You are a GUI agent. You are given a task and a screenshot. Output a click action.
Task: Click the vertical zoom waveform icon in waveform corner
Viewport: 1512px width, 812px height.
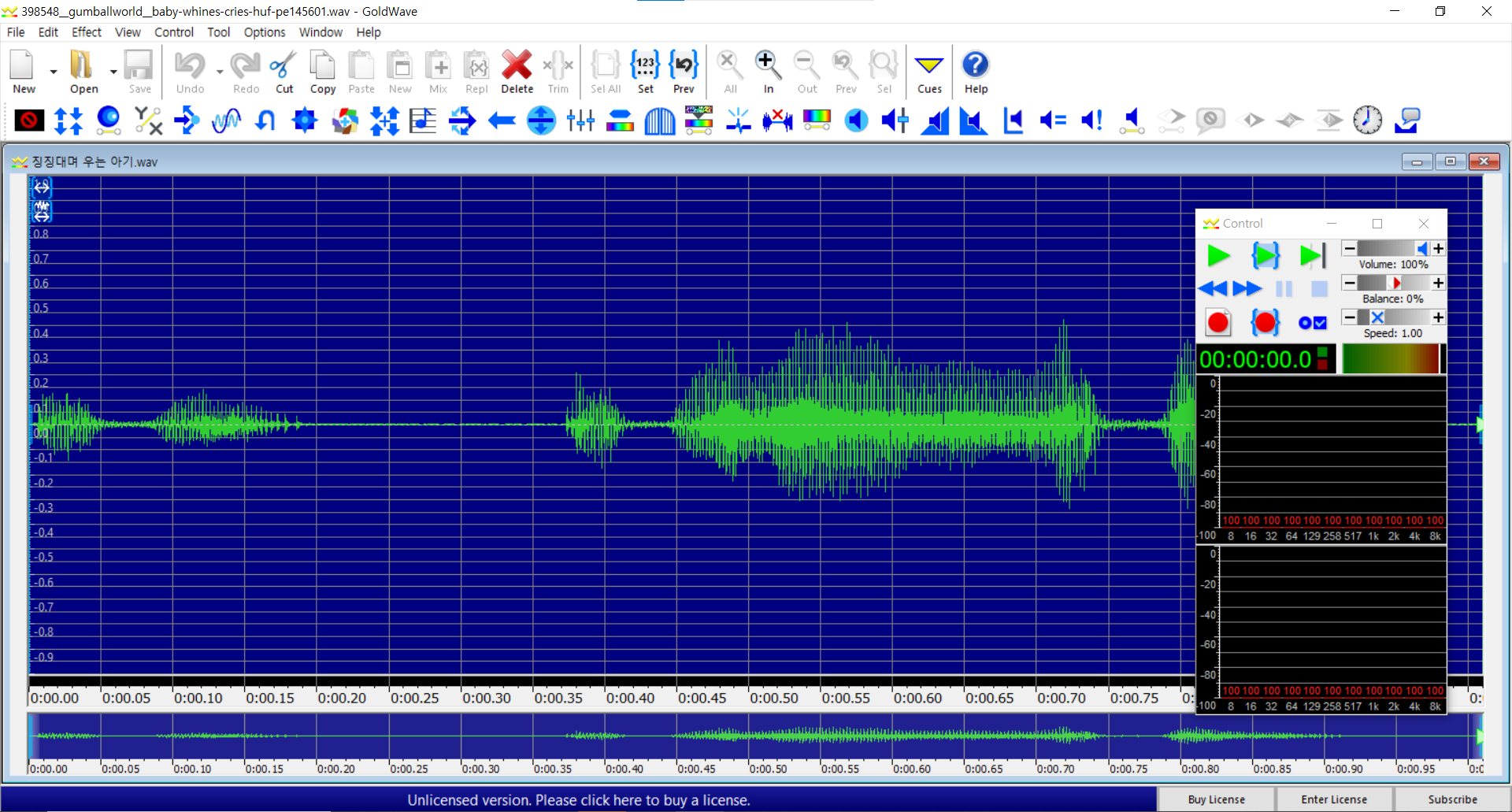point(42,211)
